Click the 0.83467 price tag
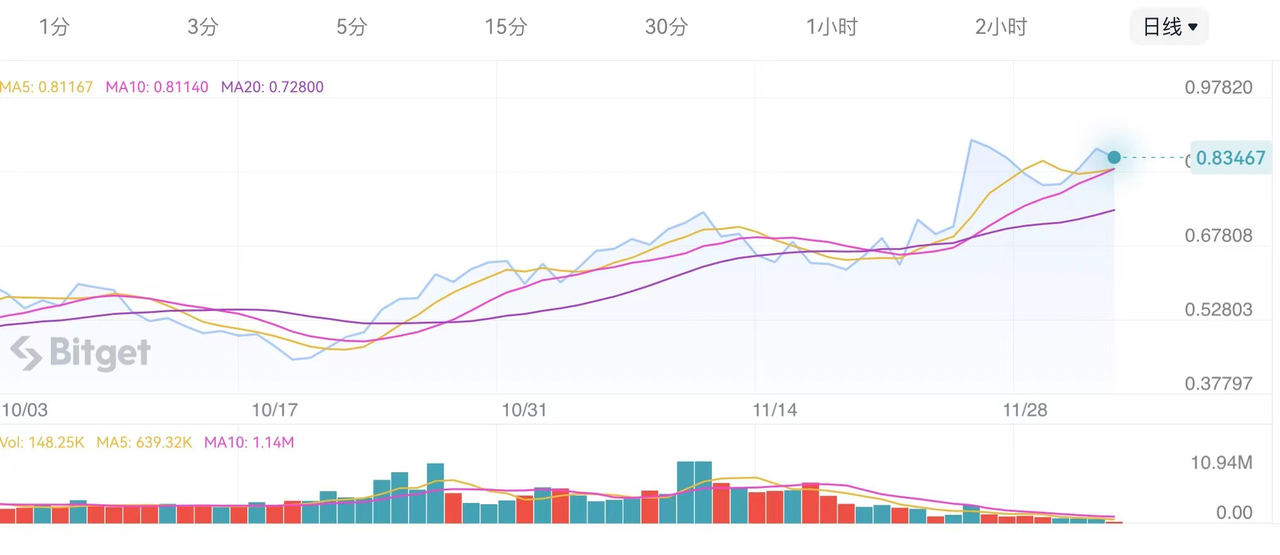Viewport: 1280px width, 555px height. (1231, 158)
